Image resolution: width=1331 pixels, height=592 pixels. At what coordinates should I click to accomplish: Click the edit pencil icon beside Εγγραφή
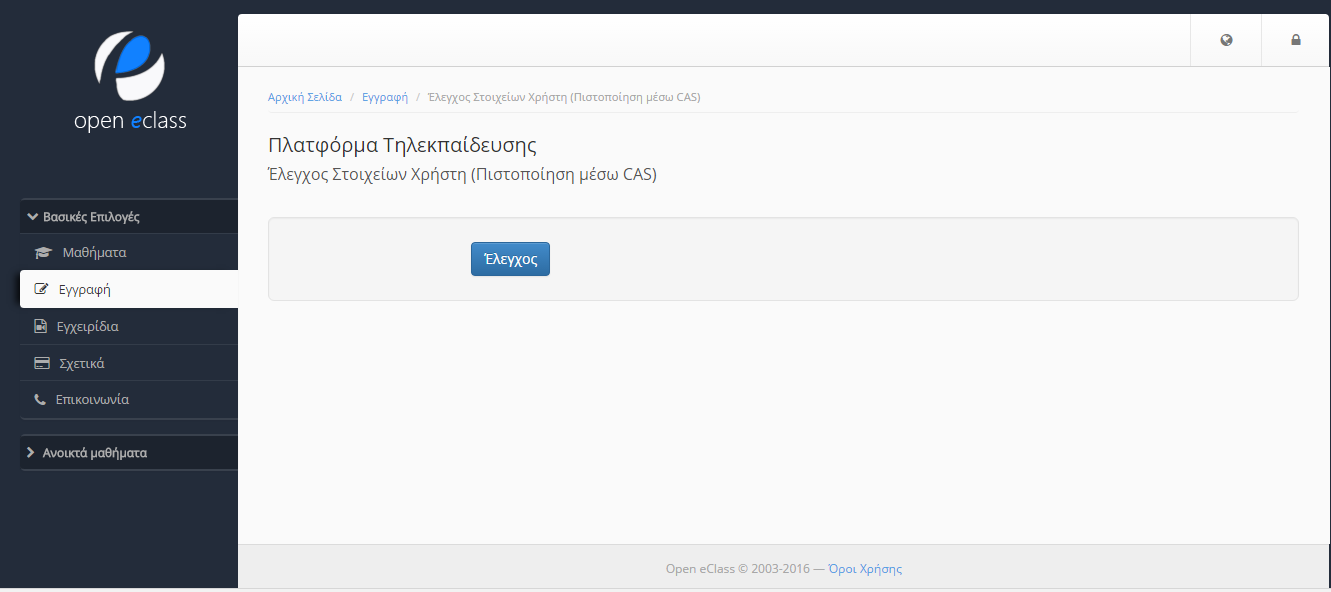click(41, 290)
